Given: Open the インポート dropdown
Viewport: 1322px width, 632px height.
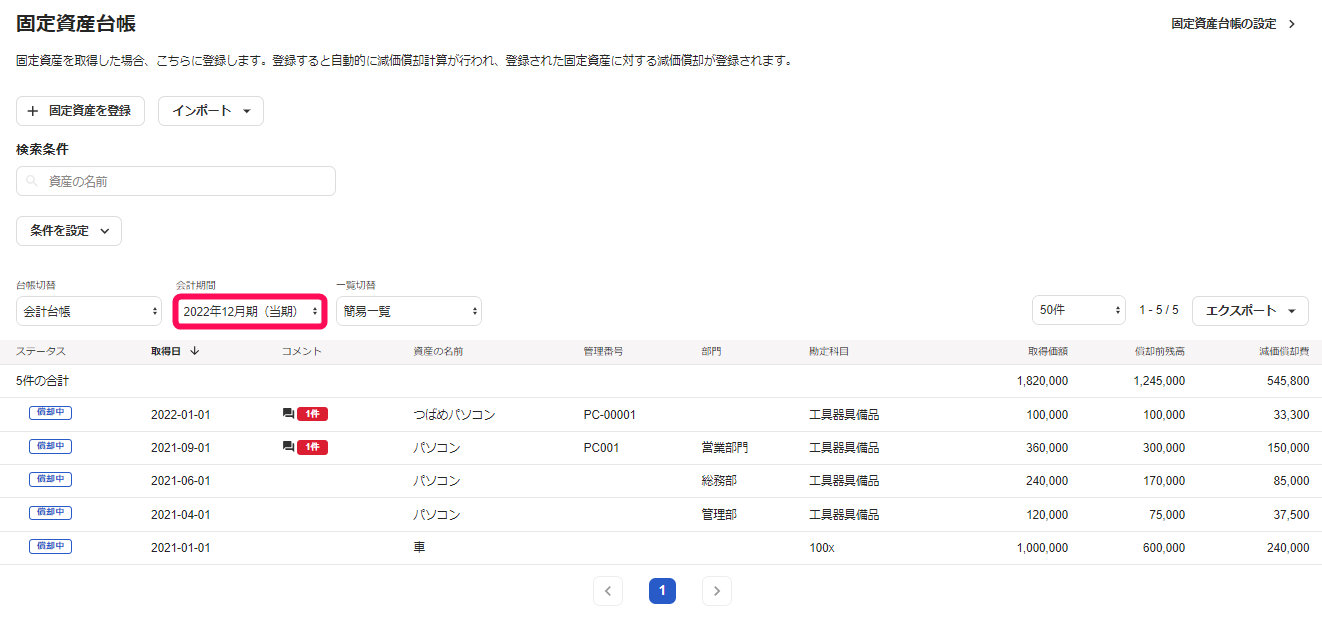Looking at the screenshot, I should (211, 111).
